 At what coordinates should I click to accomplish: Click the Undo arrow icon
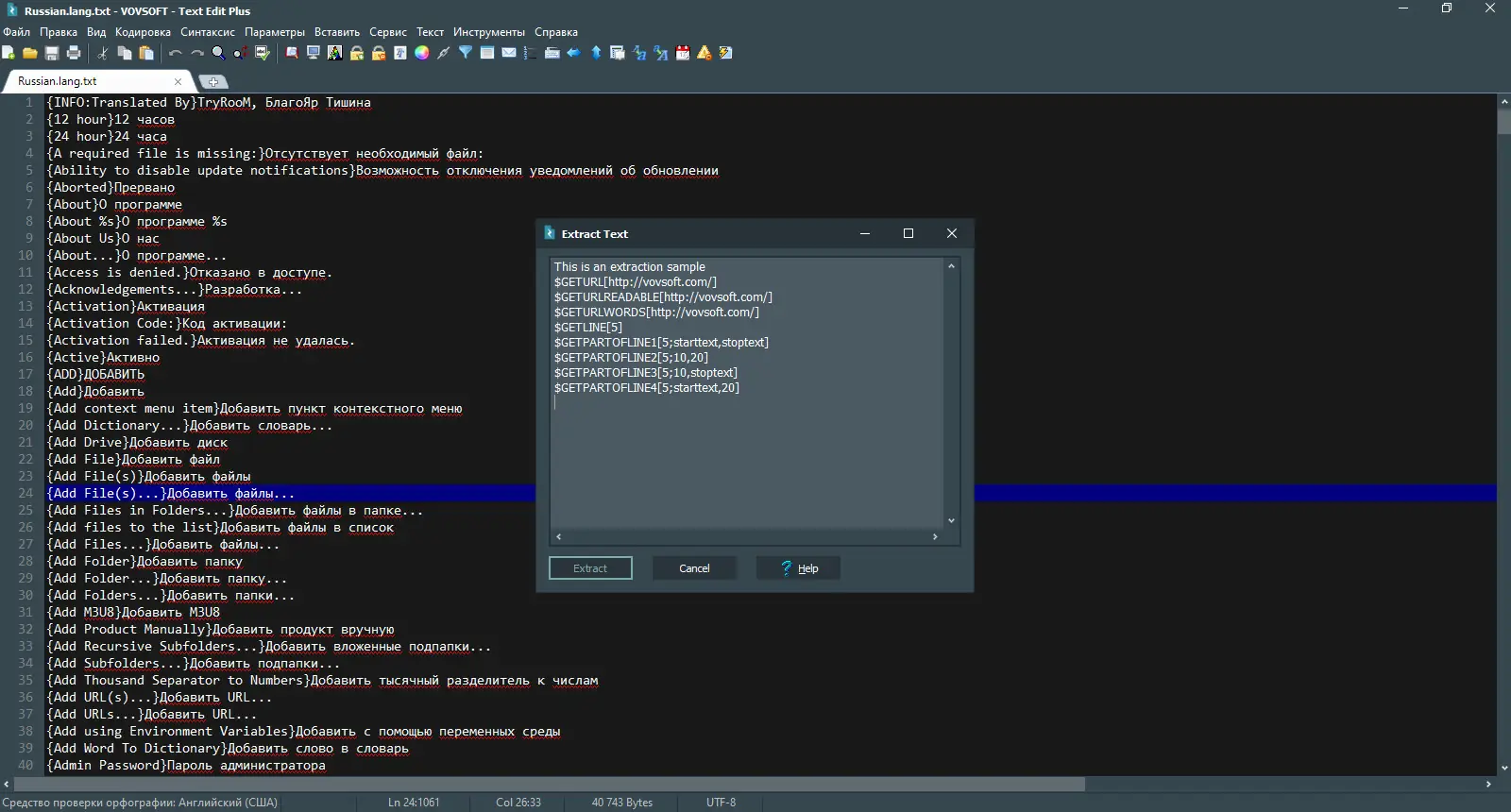[176, 53]
